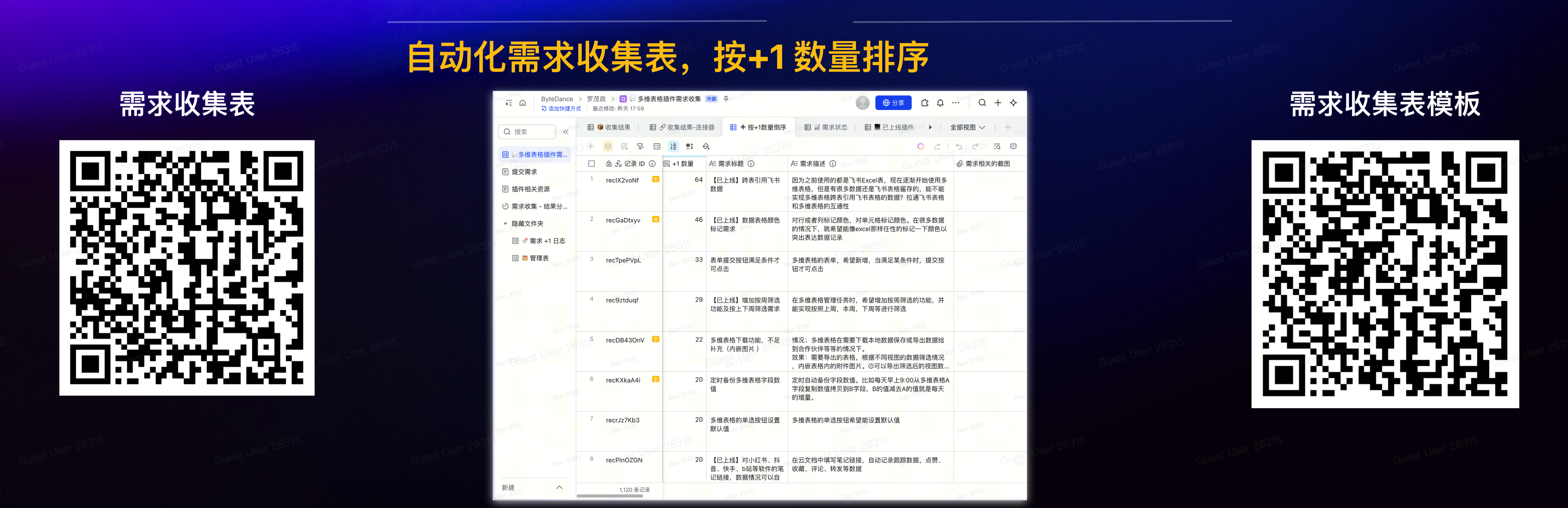Image resolution: width=1568 pixels, height=508 pixels.
Task: Open the group-by tool icon
Action: tap(657, 146)
